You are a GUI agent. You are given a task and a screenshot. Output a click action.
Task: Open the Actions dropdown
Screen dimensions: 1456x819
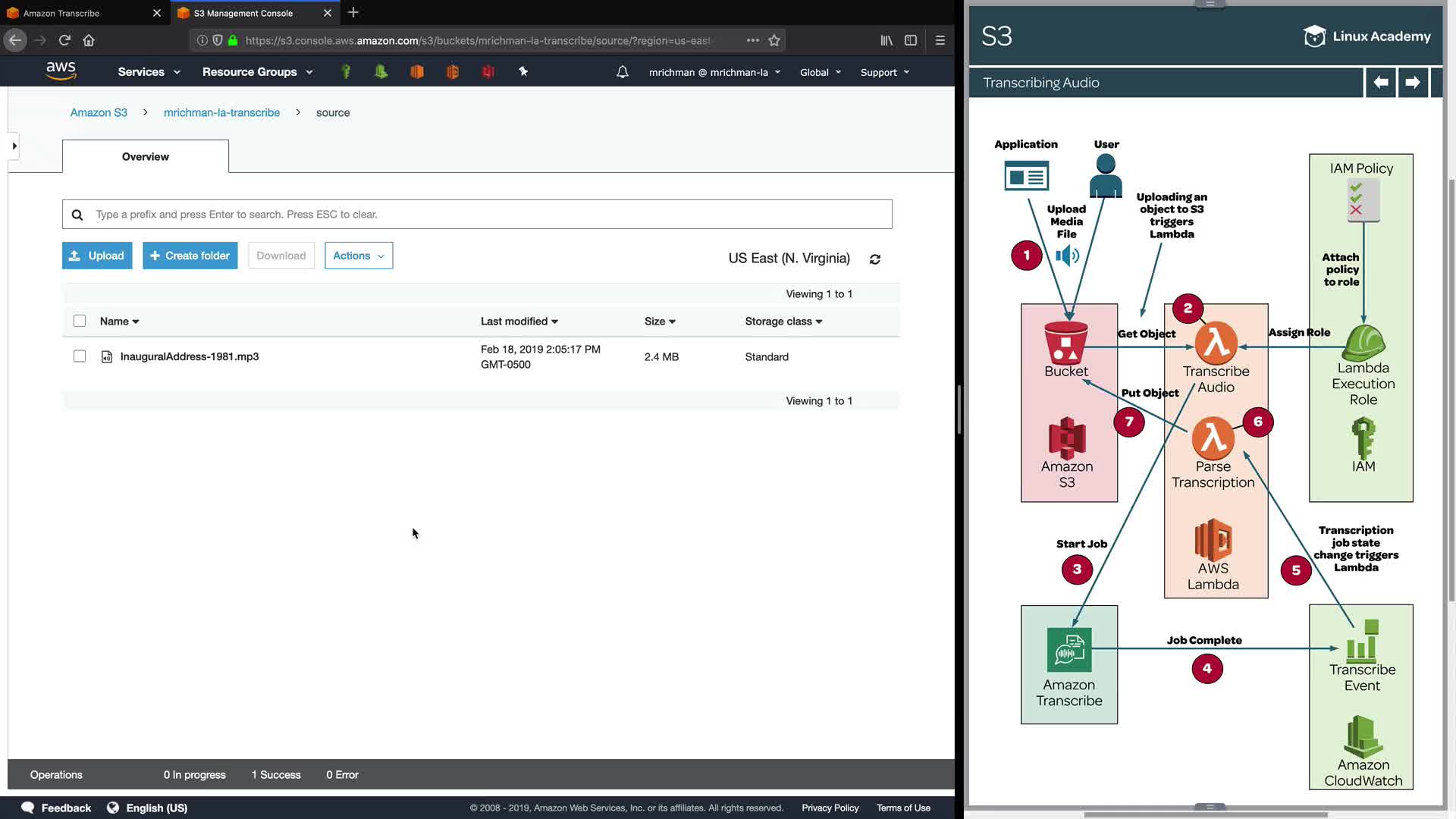pos(359,256)
